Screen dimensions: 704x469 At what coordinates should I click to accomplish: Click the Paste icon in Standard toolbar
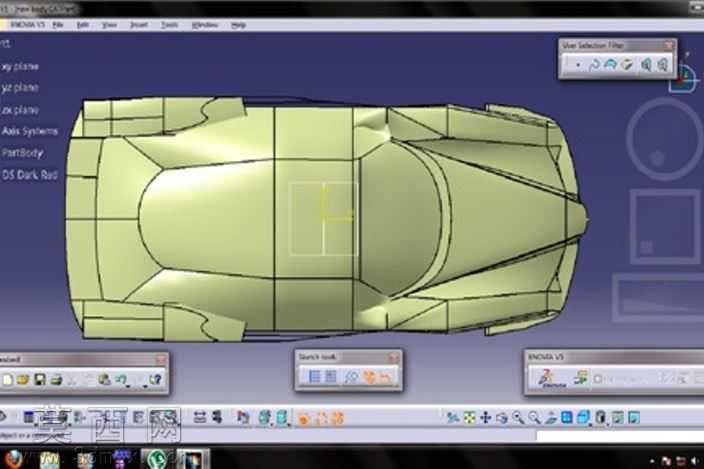(x=104, y=380)
